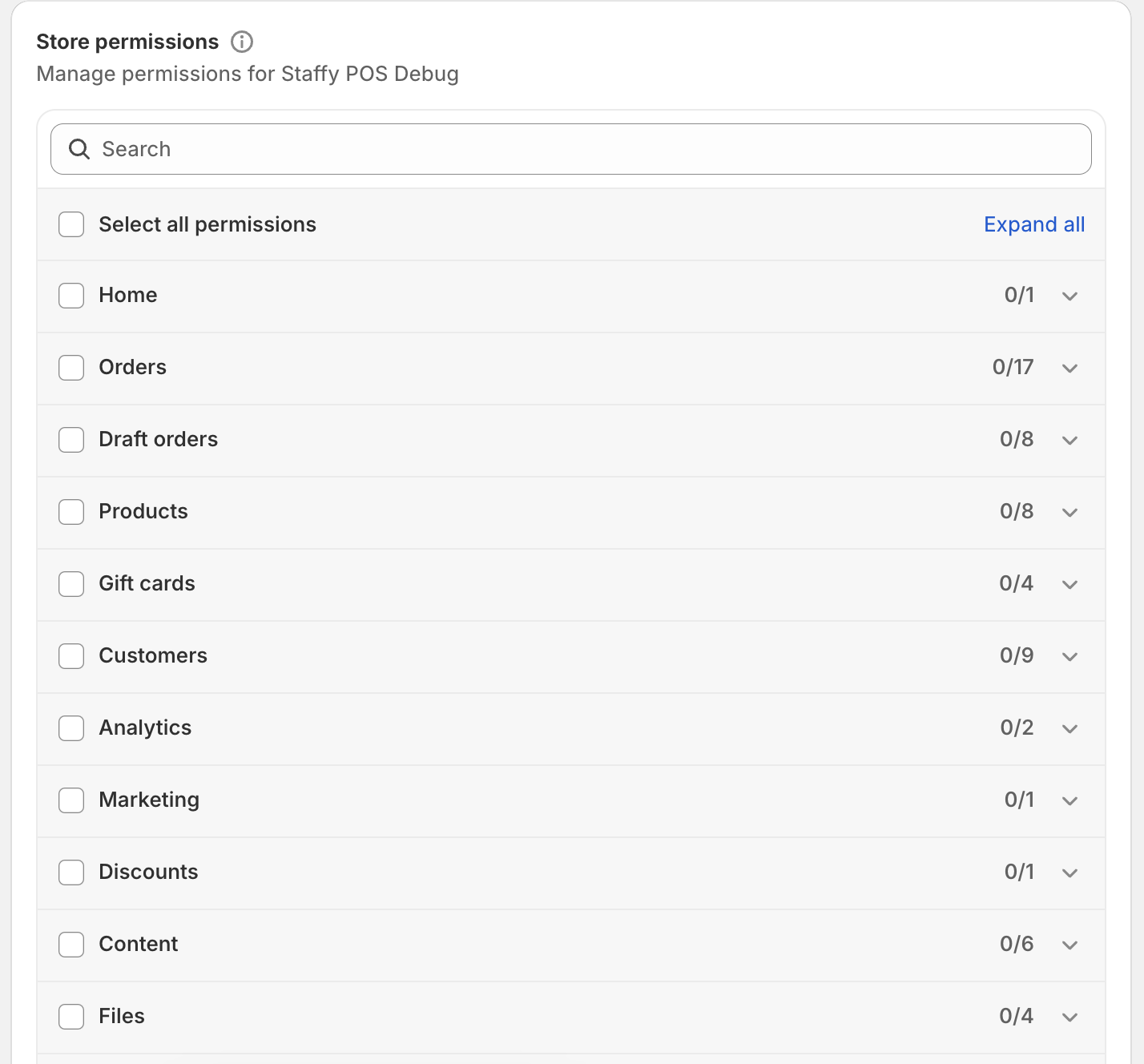Screen dimensions: 1144x1064
Task: Click the Customers label text
Action: click(x=153, y=655)
